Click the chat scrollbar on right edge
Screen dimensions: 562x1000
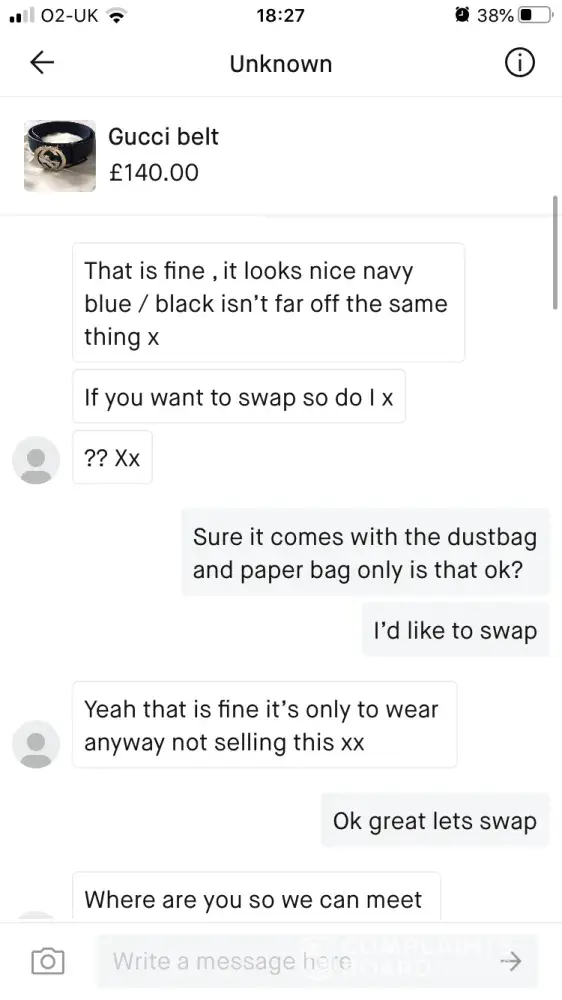(555, 253)
